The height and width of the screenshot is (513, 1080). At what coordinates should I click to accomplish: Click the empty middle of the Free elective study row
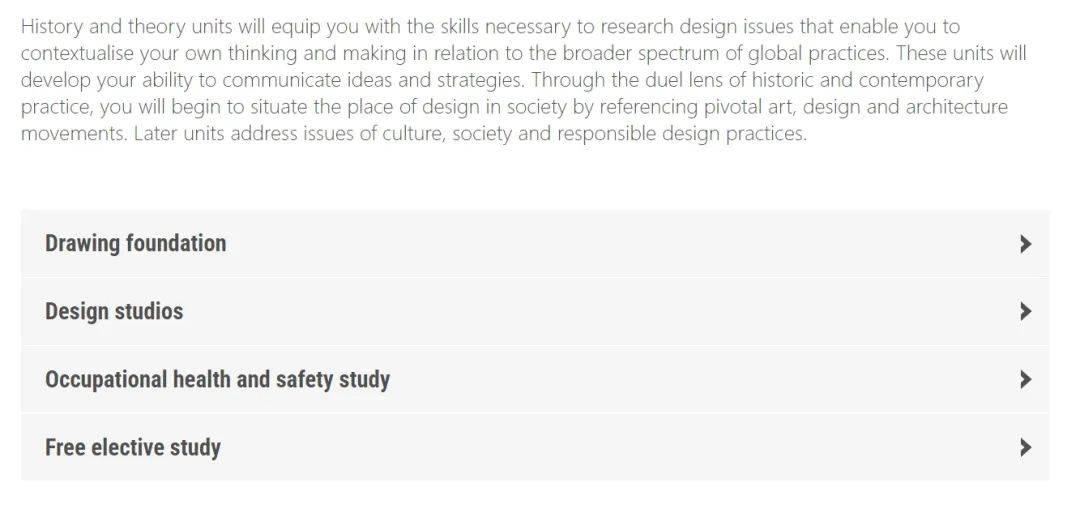pyautogui.click(x=600, y=448)
